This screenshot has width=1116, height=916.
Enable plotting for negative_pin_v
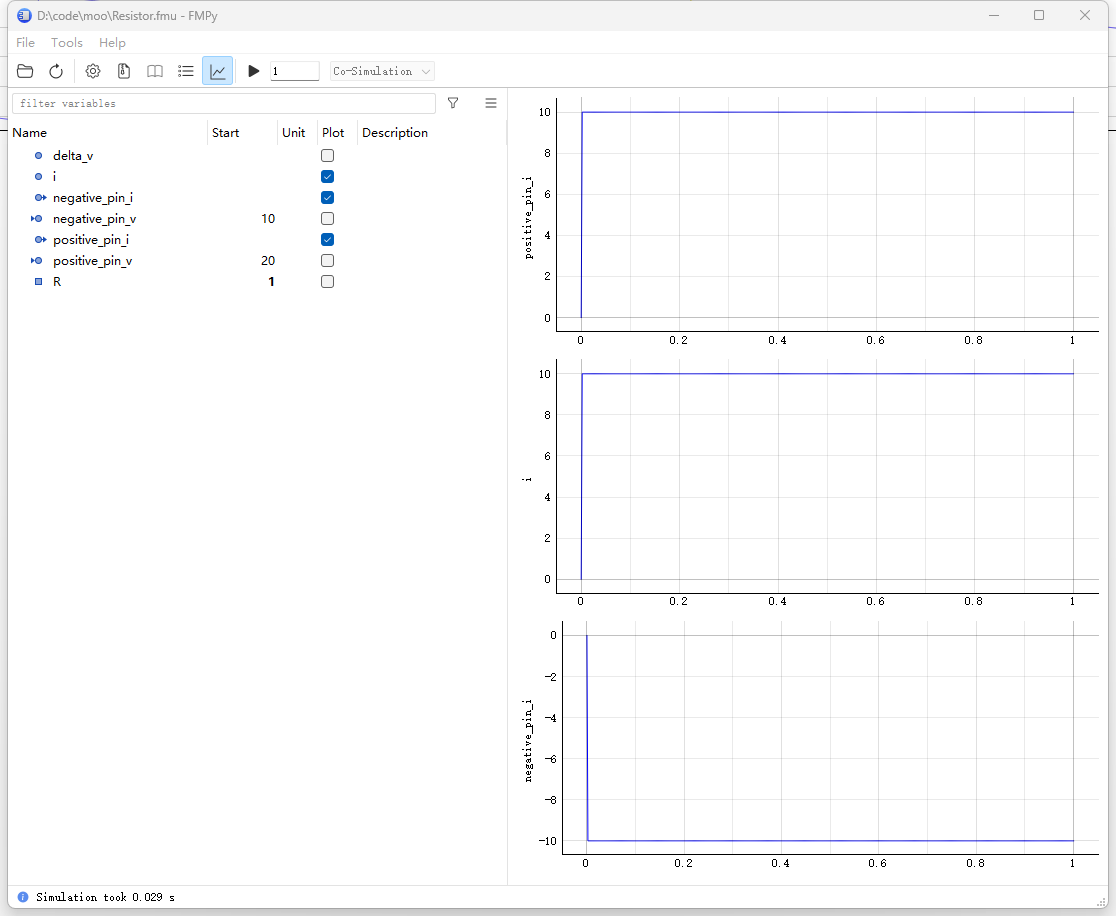(x=327, y=219)
